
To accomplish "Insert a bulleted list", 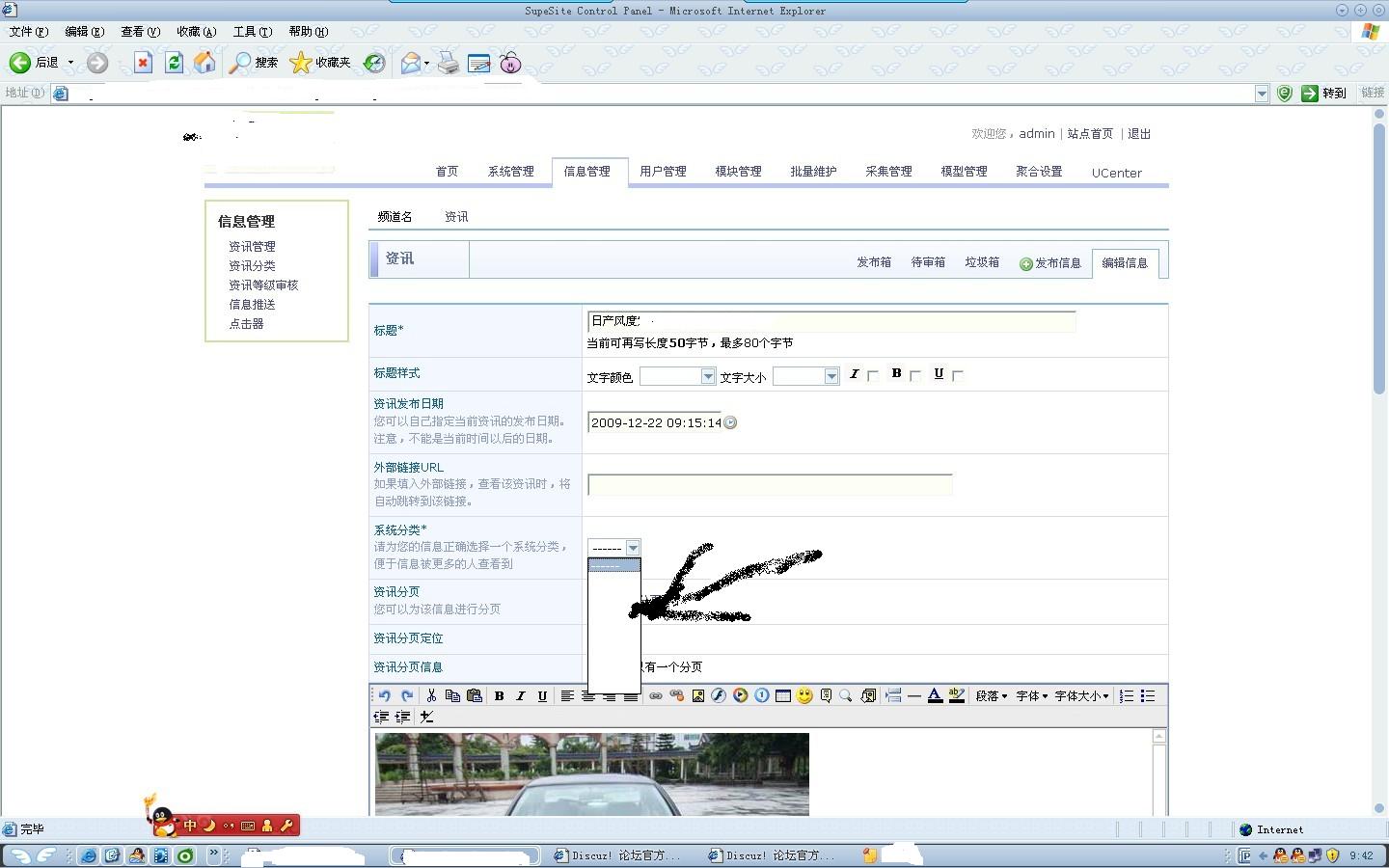I will pyautogui.click(x=1148, y=695).
